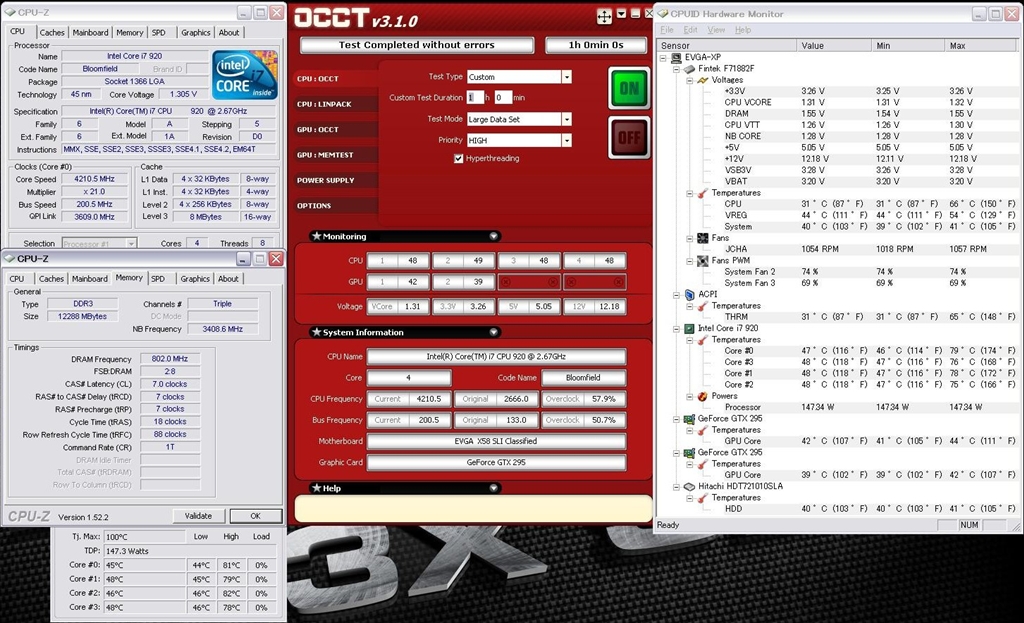
Task: Switch to Graphics tab in memory CPU-Z window
Action: point(195,279)
